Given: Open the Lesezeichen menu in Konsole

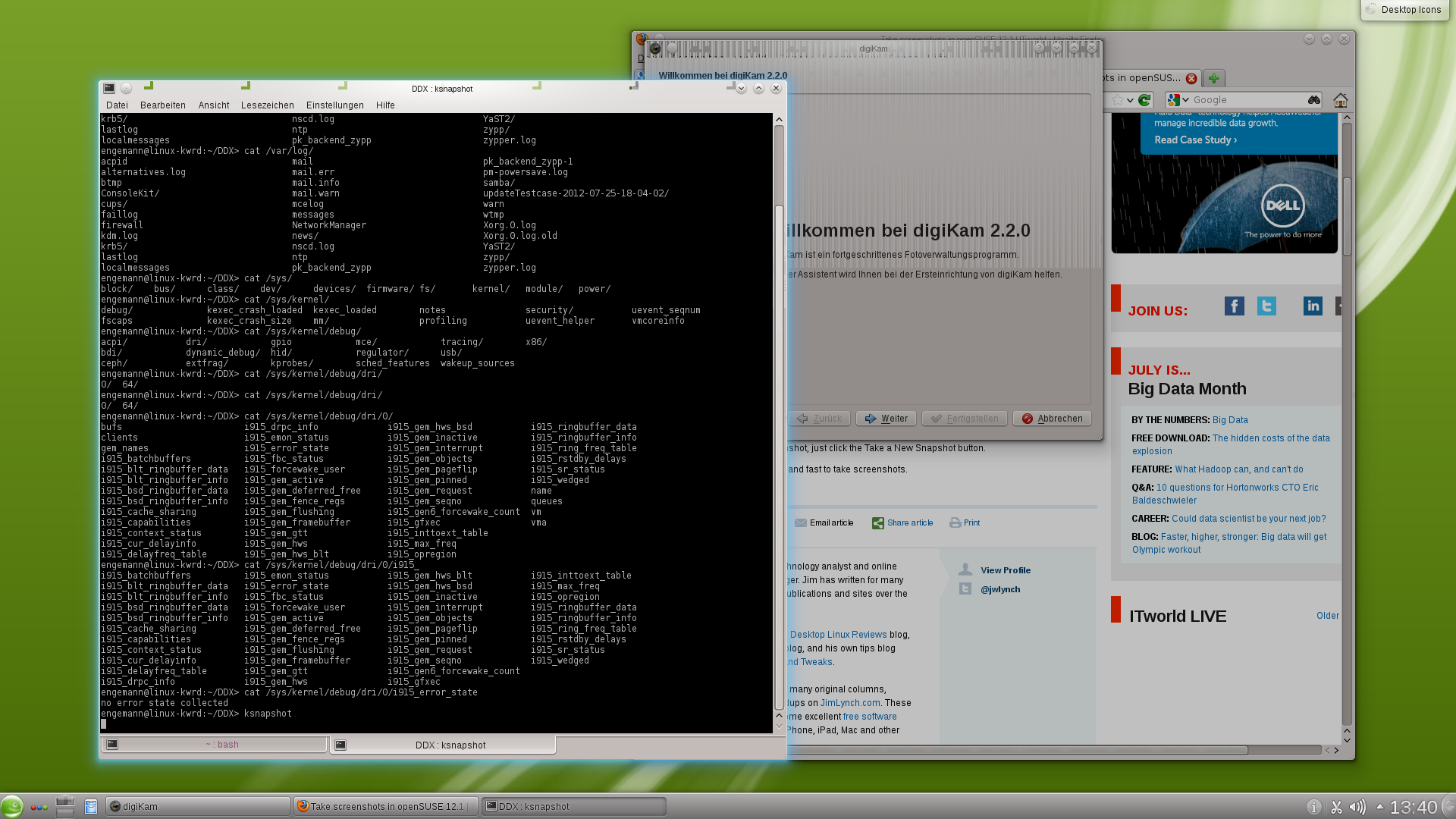Looking at the screenshot, I should 267,105.
